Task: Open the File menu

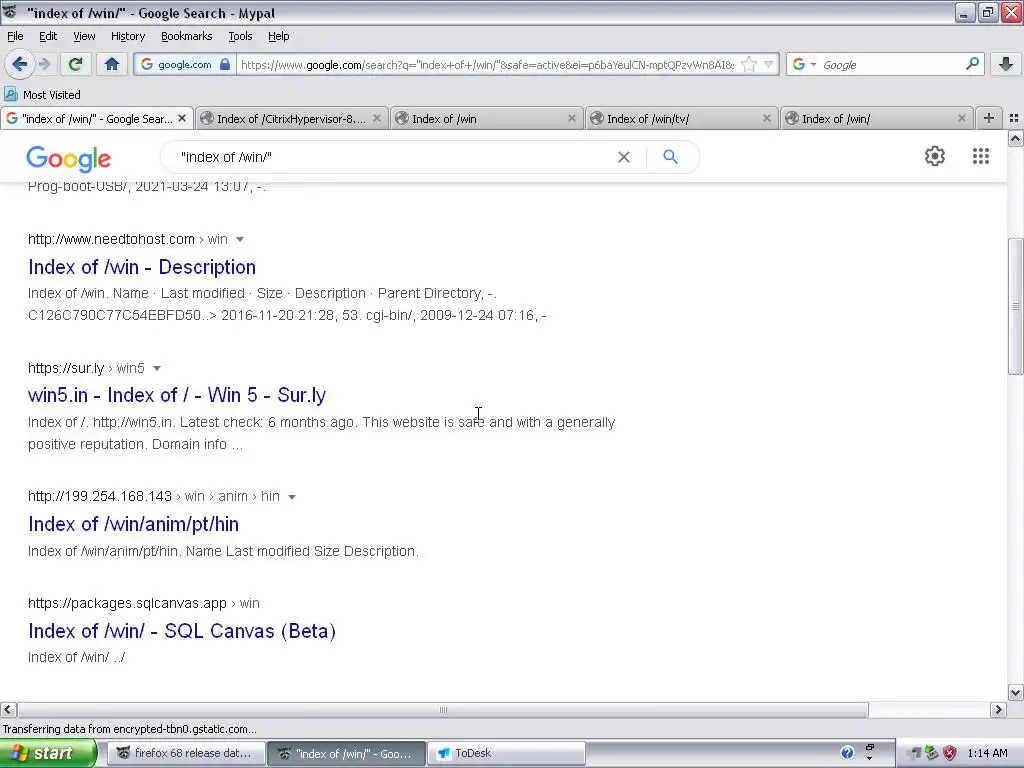Action: coord(15,36)
